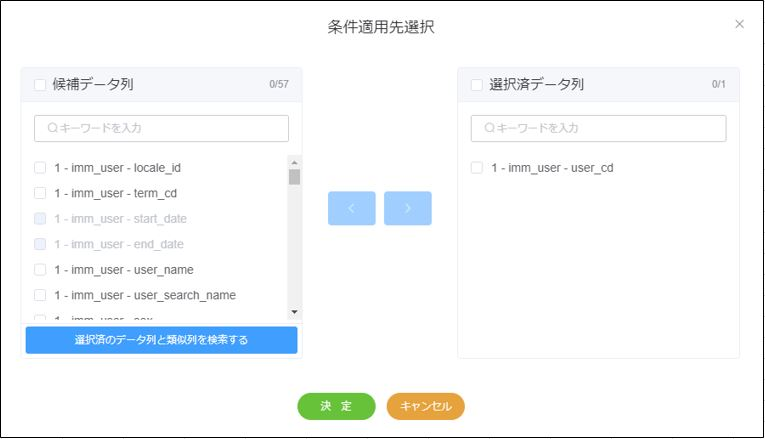Viewport: 765px width, 439px height.
Task: Click search icon in 候補データ列 keyword field
Action: [52, 128]
